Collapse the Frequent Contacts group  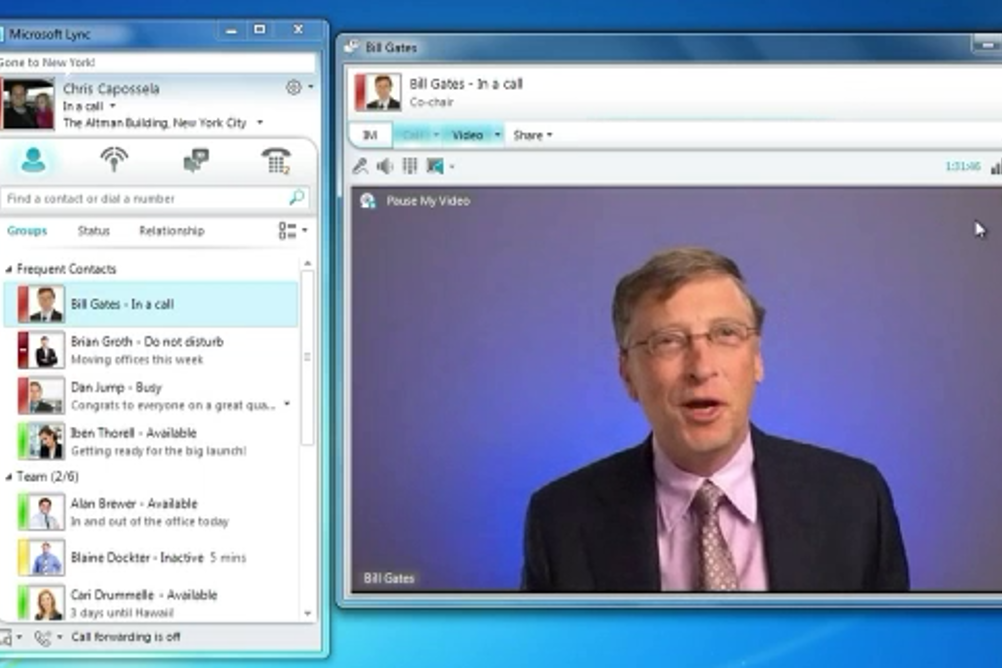9,269
